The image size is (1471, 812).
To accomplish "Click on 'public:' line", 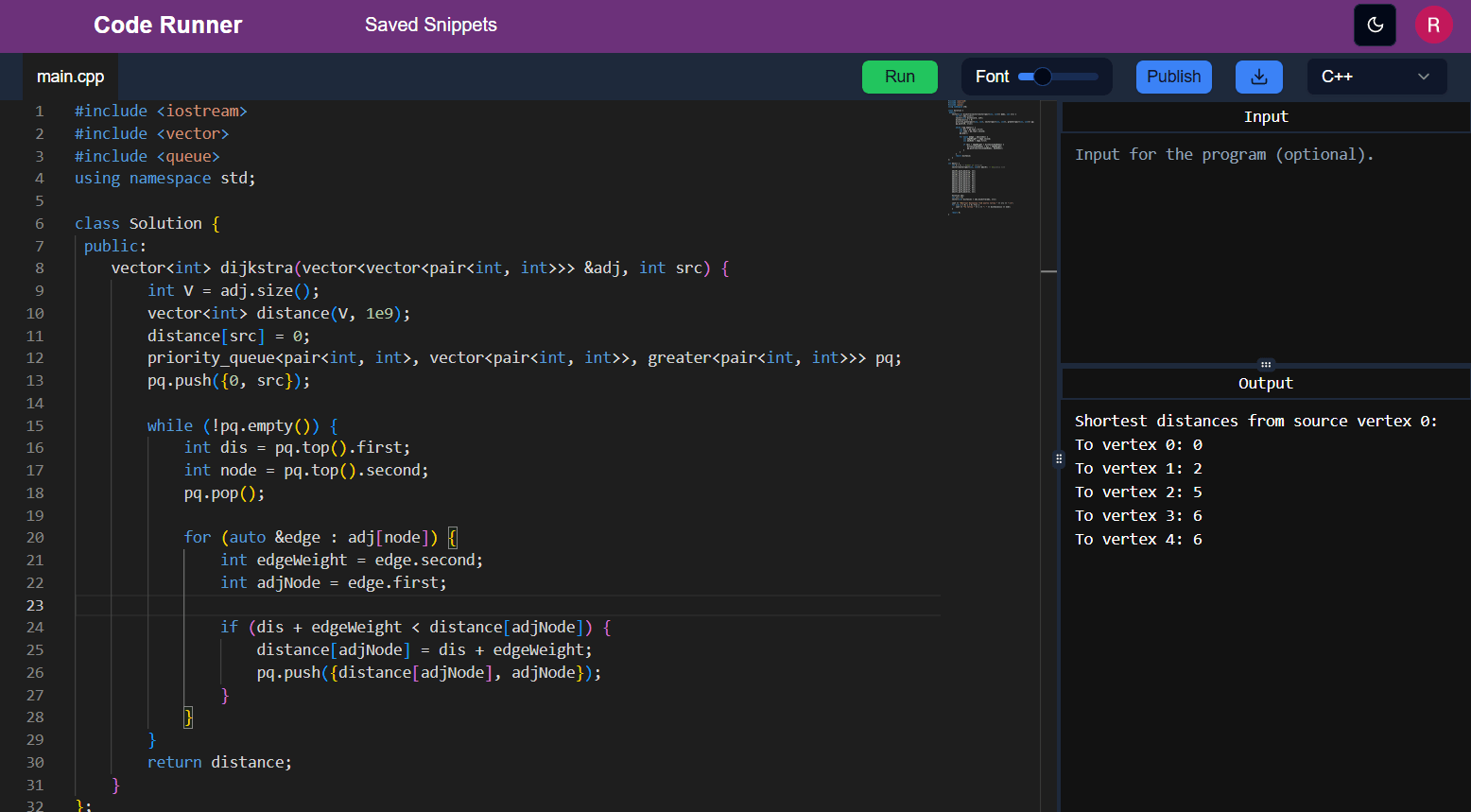I will pyautogui.click(x=115, y=246).
